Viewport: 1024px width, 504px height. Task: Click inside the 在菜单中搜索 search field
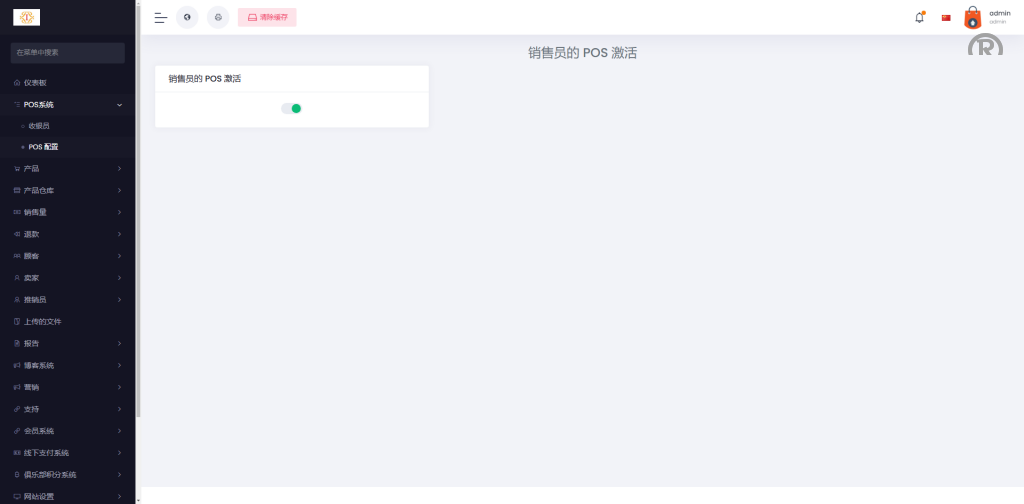tap(68, 53)
